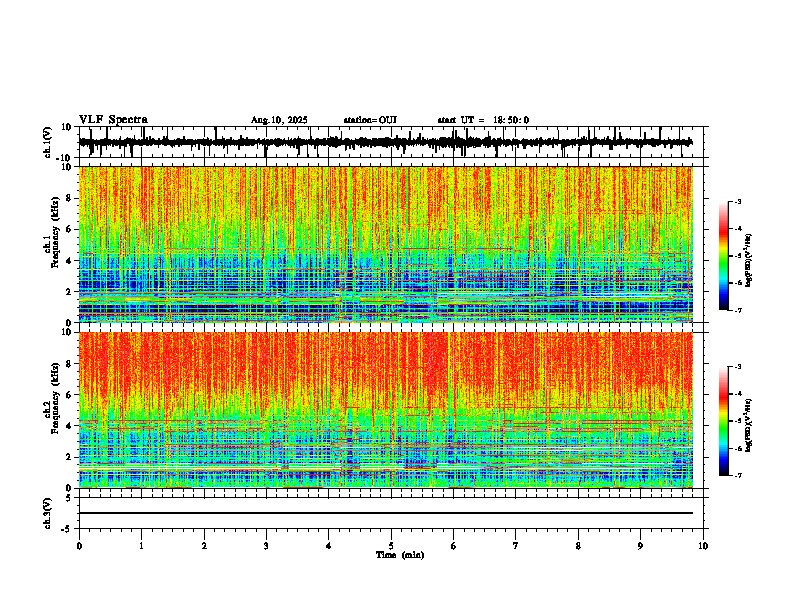Click the ch.2 color bar unit label
This screenshot has width=792, height=612.
(x=749, y=425)
